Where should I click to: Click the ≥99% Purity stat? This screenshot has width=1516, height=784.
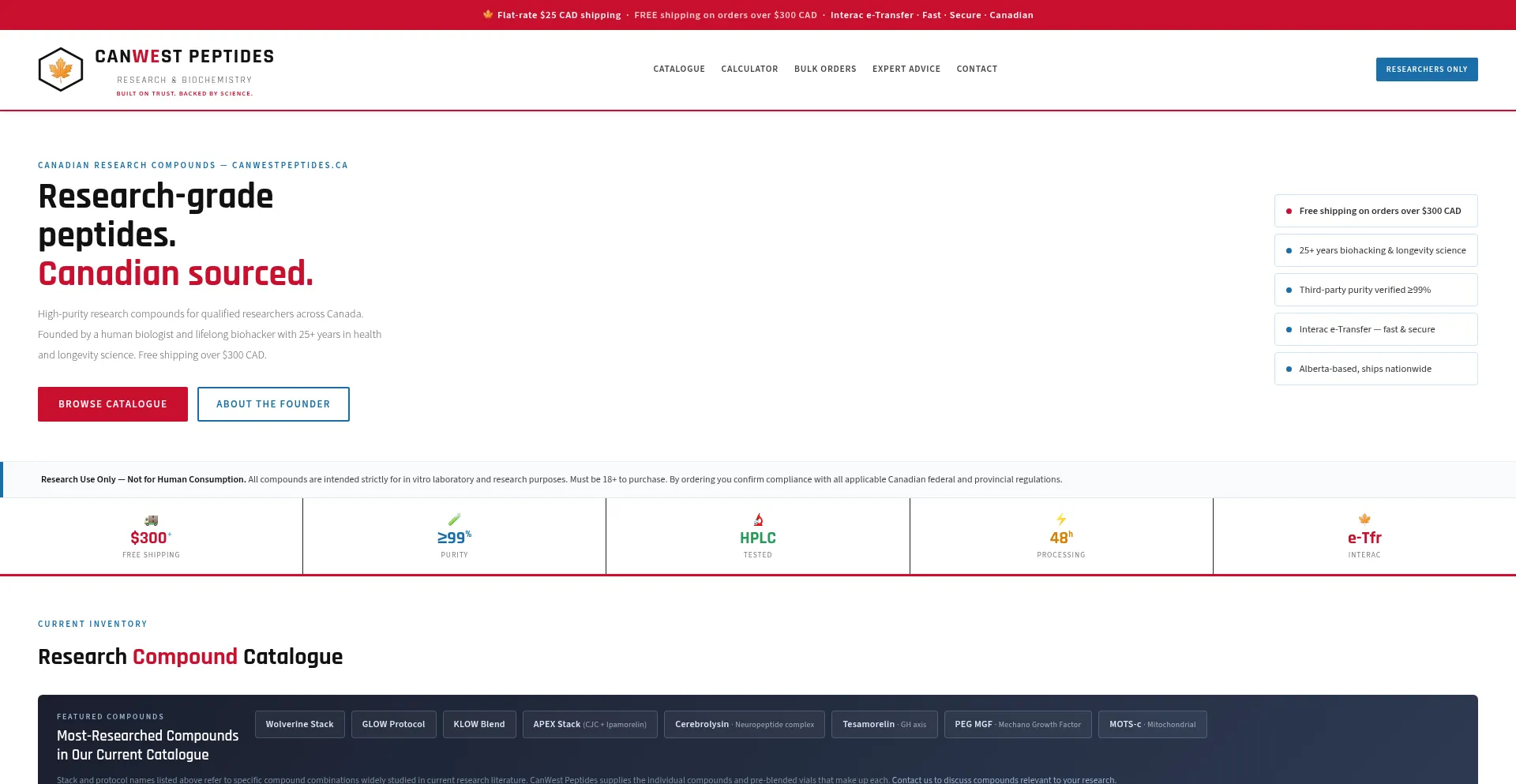coord(455,536)
